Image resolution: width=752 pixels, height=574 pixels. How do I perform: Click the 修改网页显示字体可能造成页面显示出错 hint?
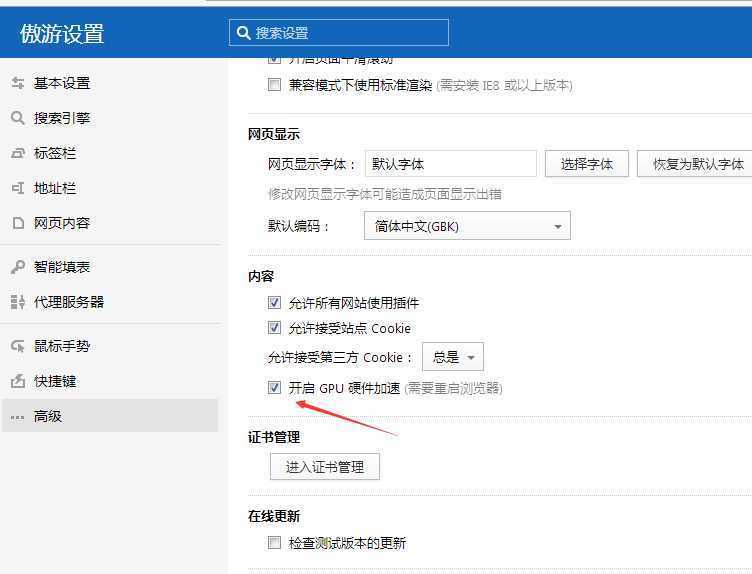coord(385,194)
